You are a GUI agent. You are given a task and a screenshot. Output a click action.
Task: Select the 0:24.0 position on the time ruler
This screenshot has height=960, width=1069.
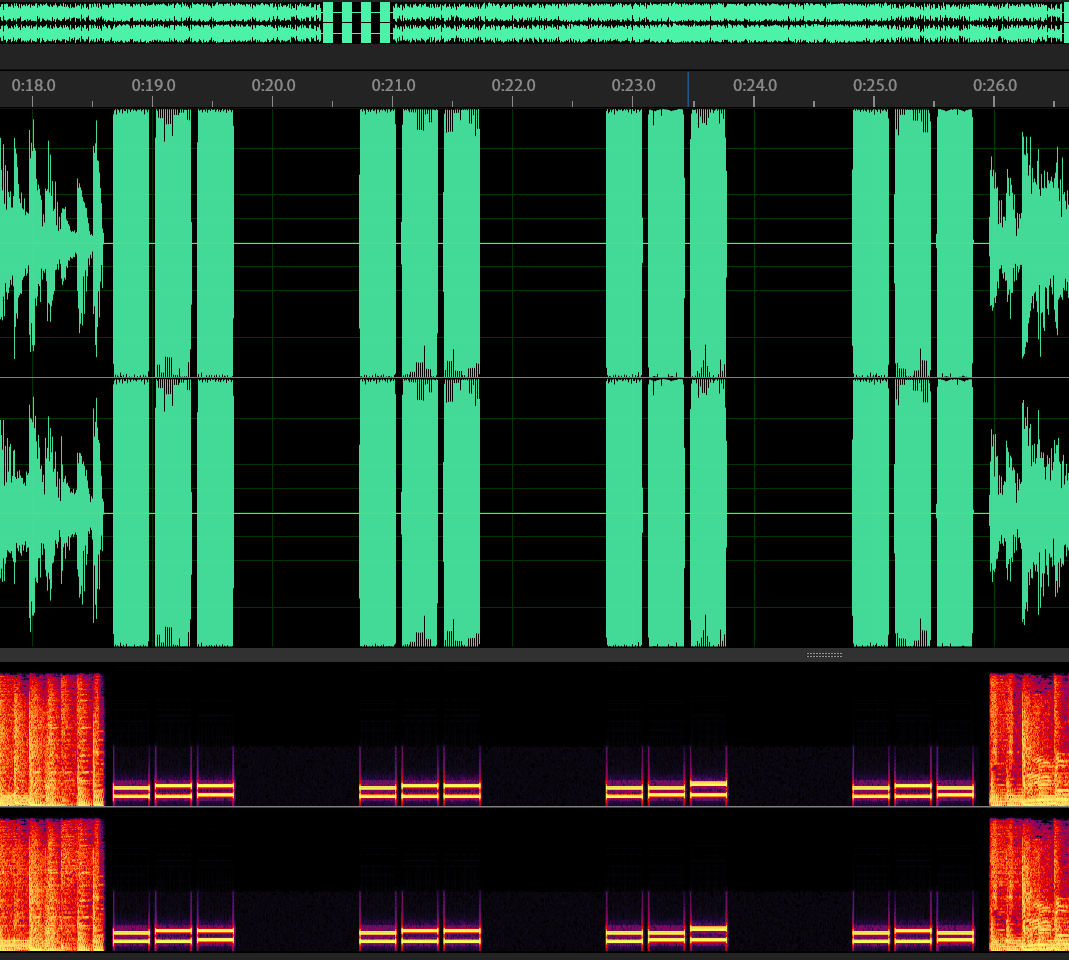point(754,86)
